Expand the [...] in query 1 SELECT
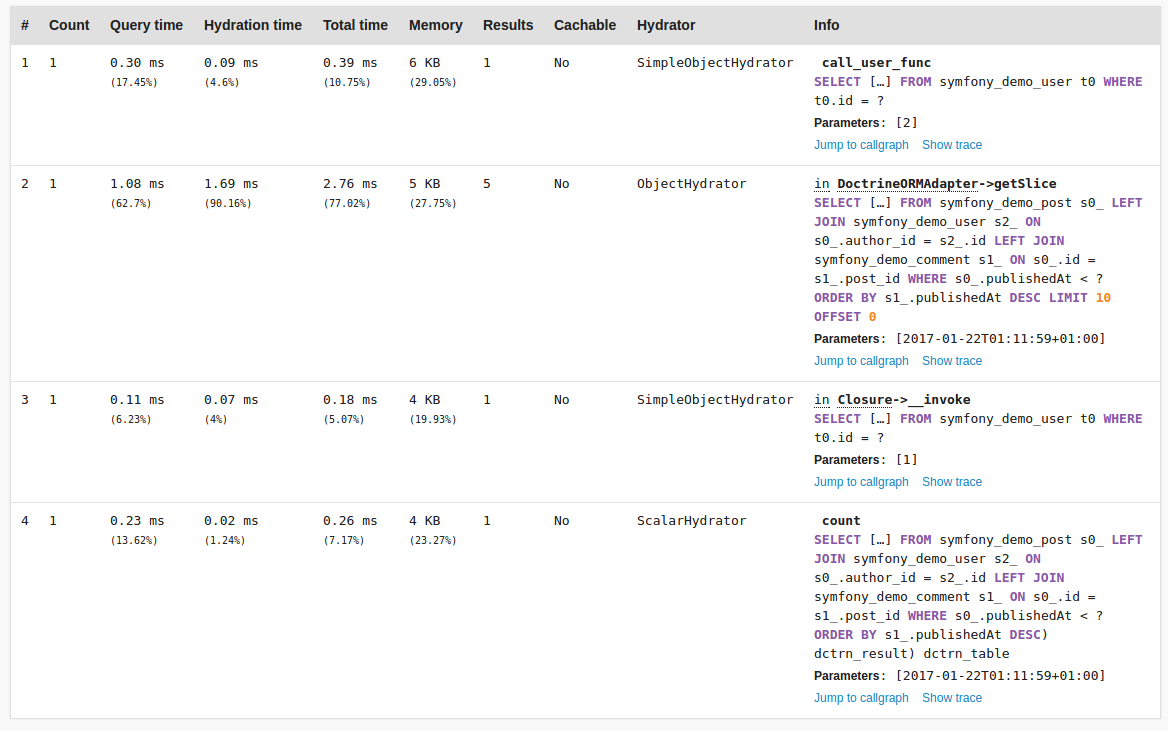1168x731 pixels. coord(880,82)
